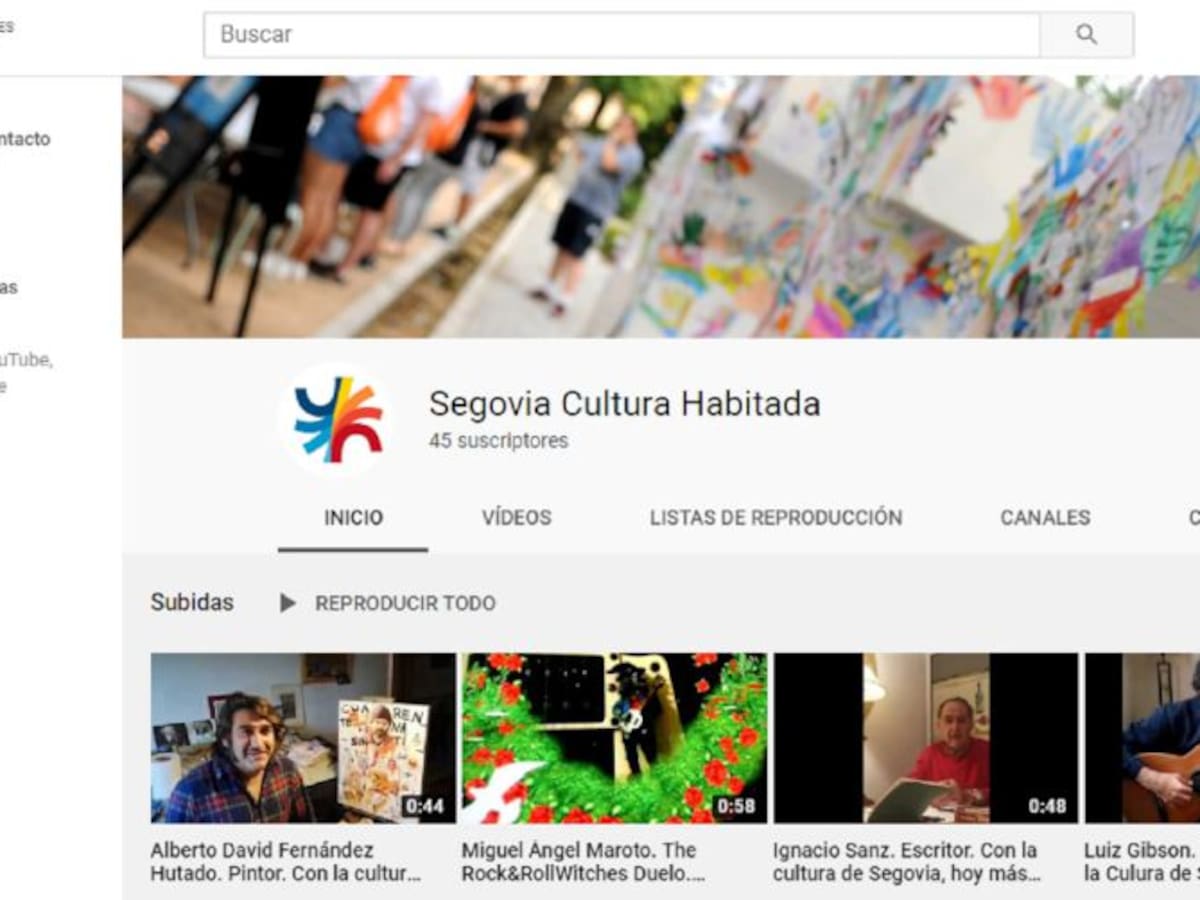Open the Luiz Gibson guitar video thumbnail
1200x900 pixels.
[1143, 738]
